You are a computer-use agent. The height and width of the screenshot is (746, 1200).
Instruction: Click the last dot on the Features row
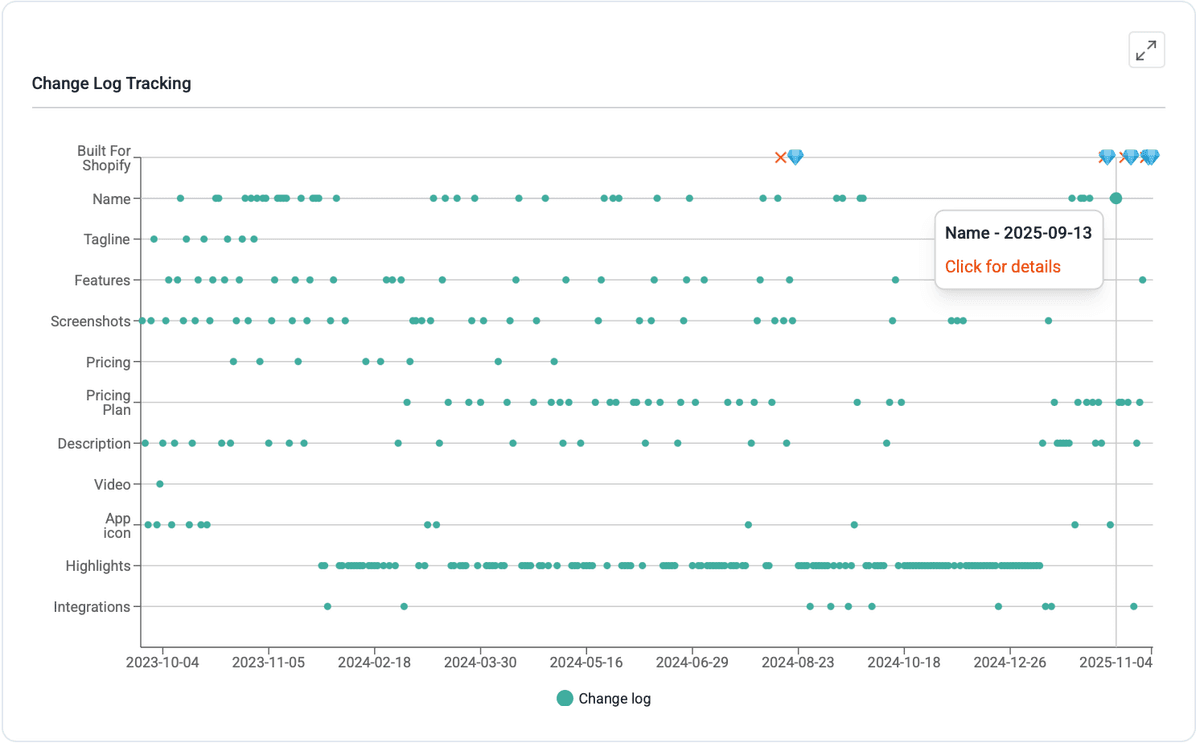click(1143, 280)
